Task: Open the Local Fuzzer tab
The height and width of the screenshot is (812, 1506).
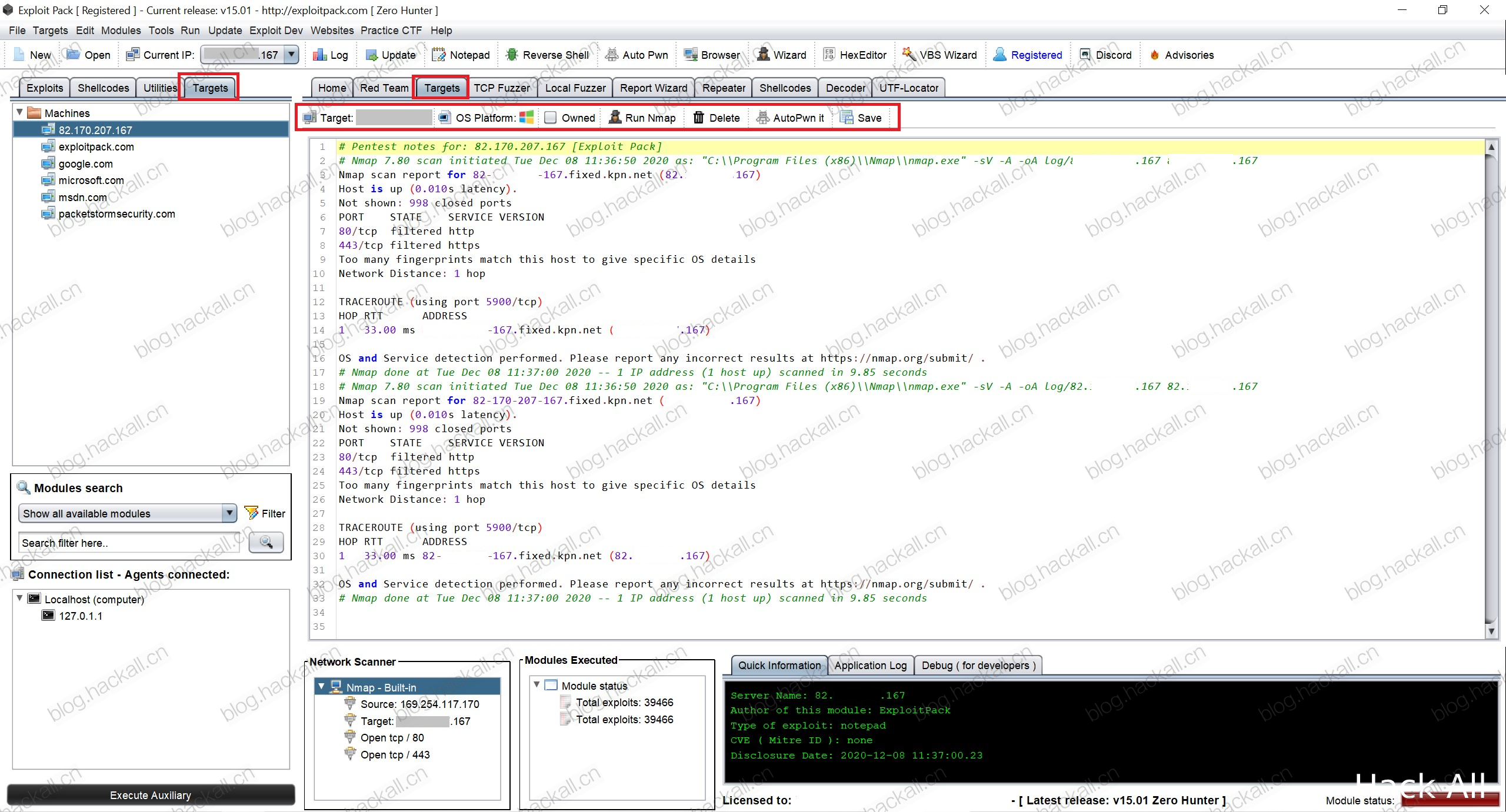Action: tap(575, 88)
